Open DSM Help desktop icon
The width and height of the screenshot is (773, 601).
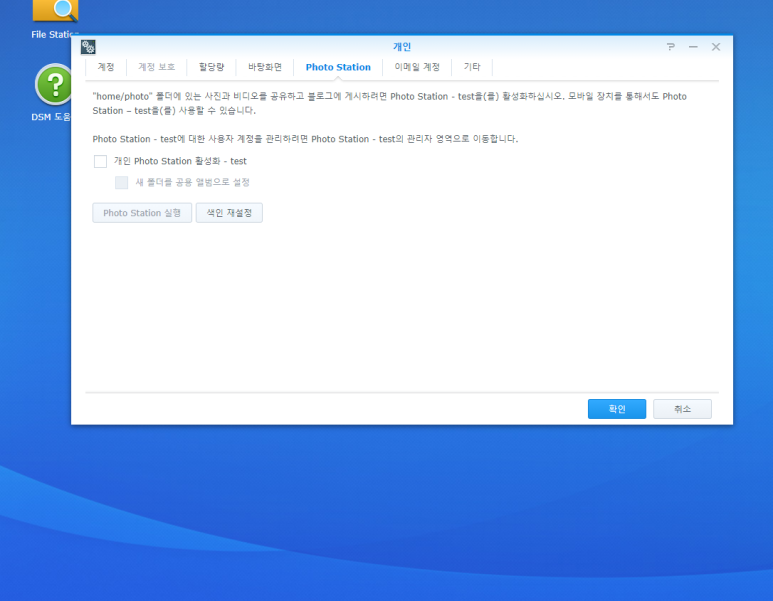(53, 84)
